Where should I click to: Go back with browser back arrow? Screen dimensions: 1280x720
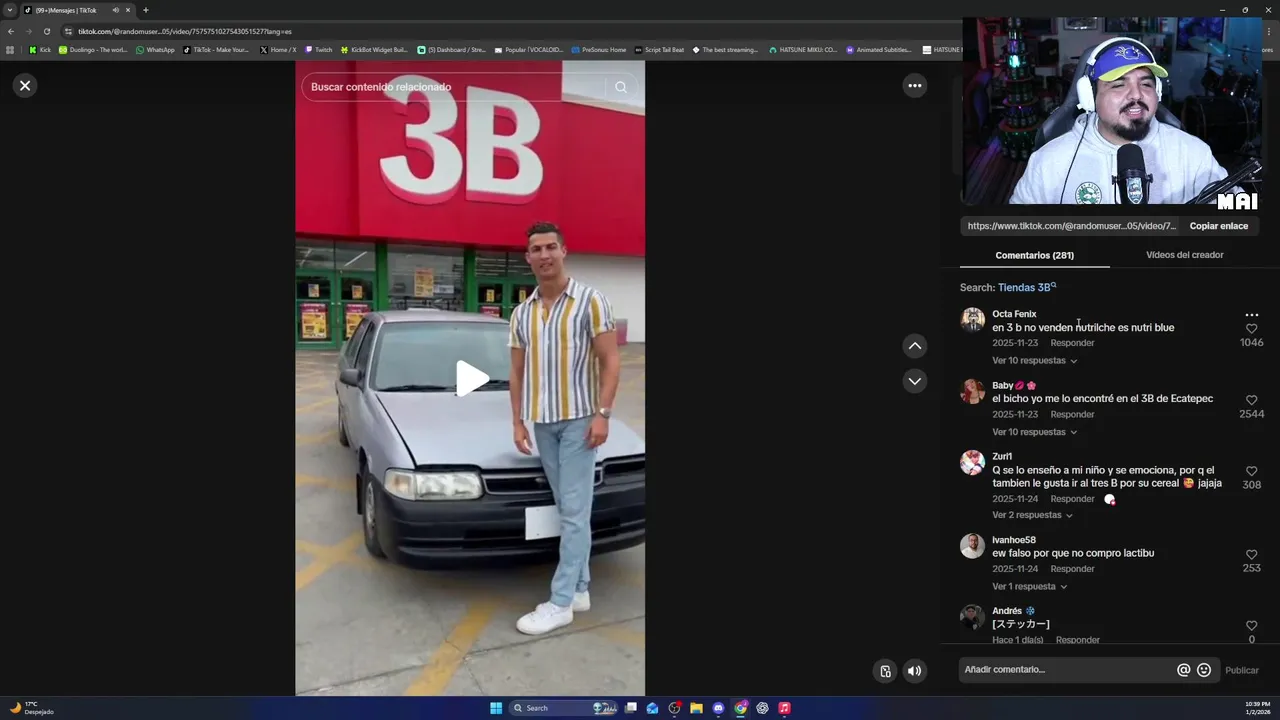pyautogui.click(x=11, y=31)
